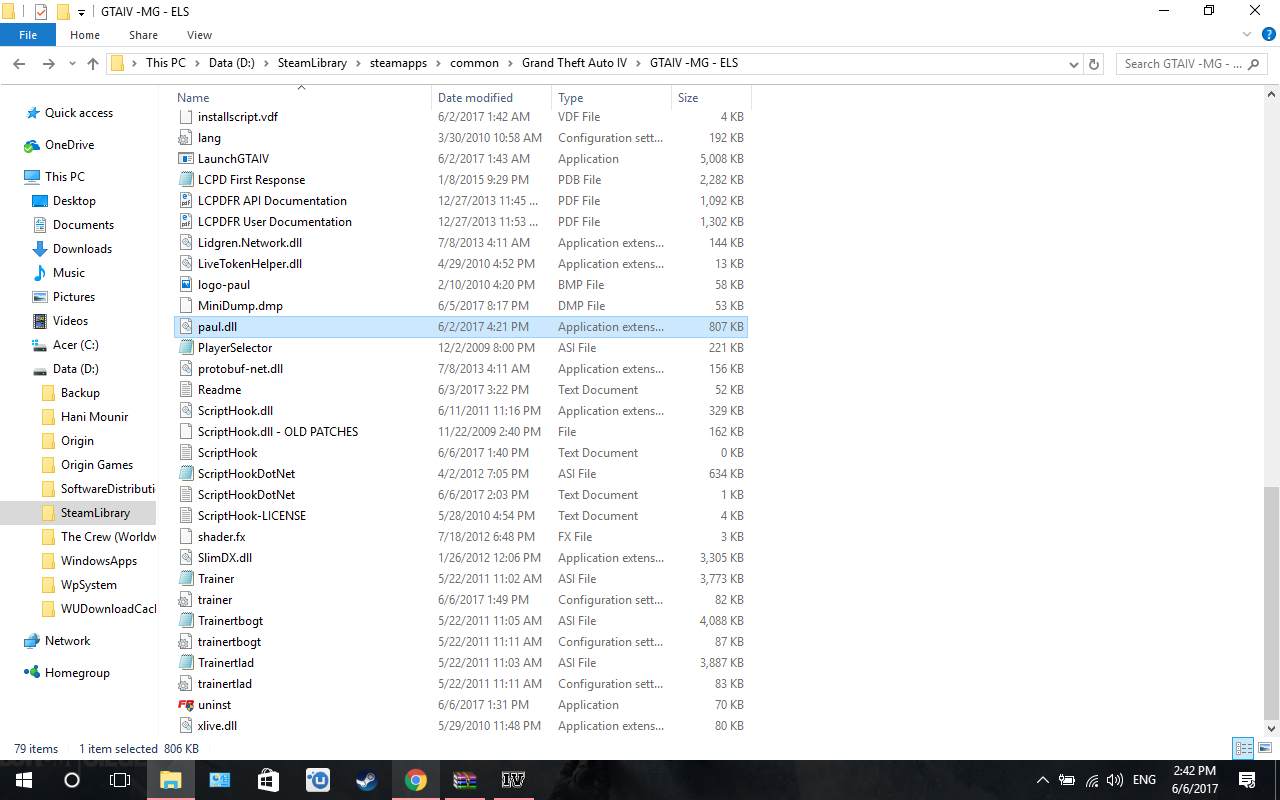Select the LaunchGTAIV application icon
Viewport: 1280px width, 800px height.
click(185, 159)
